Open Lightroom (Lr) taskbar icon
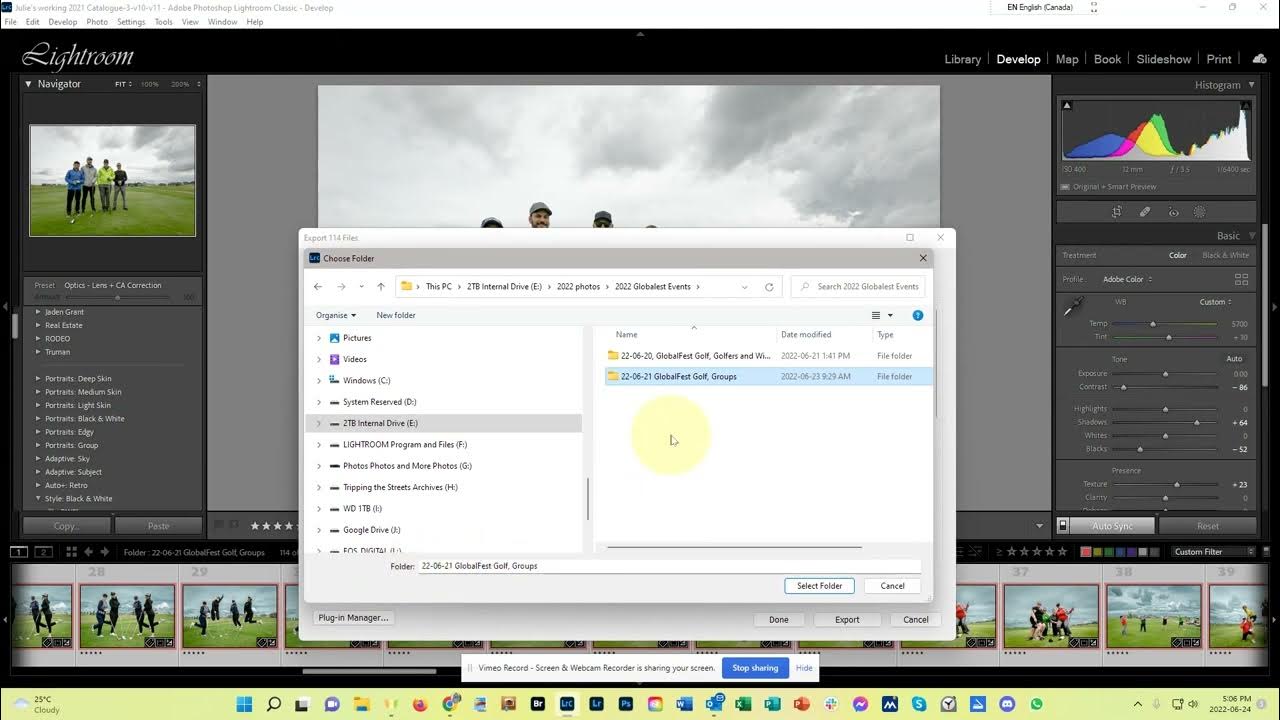The width and height of the screenshot is (1280, 720). pos(597,704)
